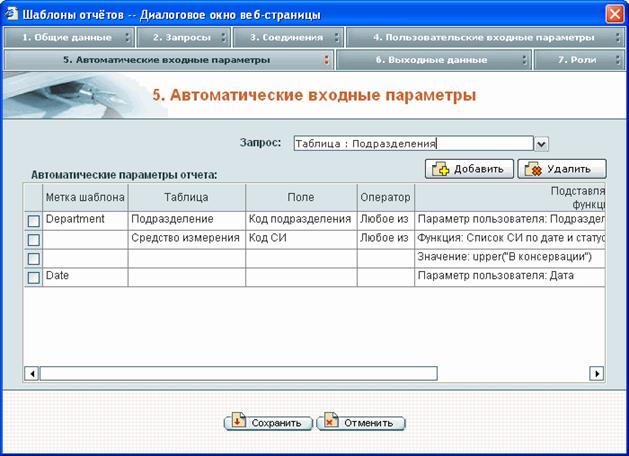Click the save icon on Сохранить
Screen dimensions: 629x456
239,421
